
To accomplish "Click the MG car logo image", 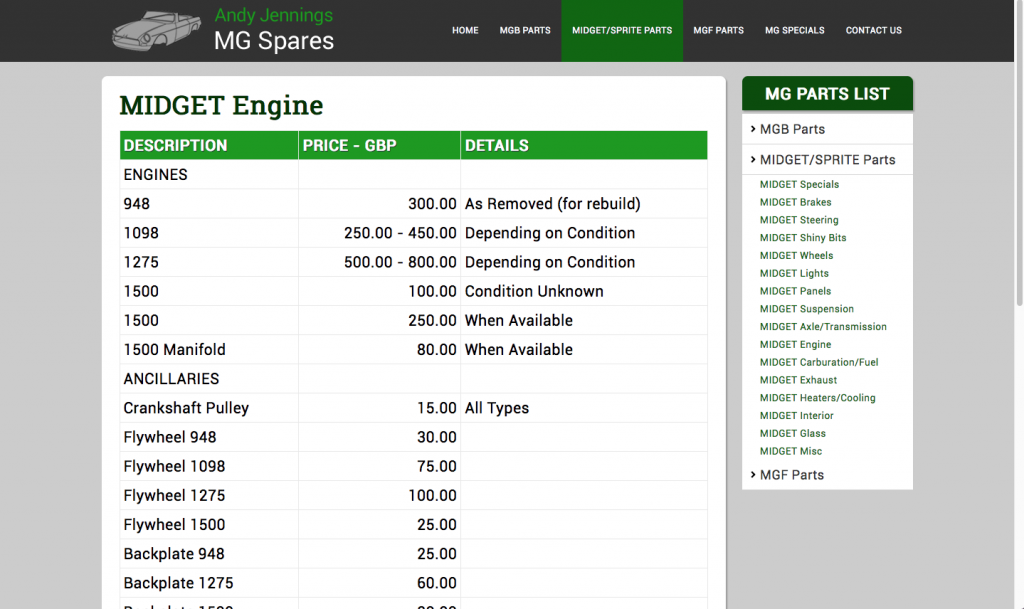I will [157, 31].
